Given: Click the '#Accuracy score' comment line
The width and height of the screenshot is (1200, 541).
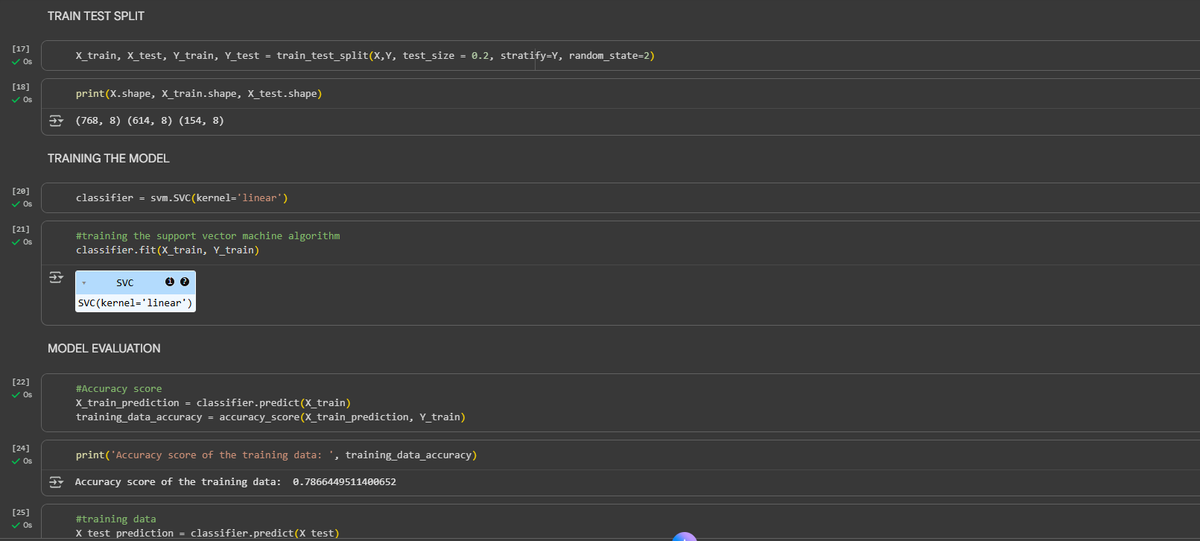Looking at the screenshot, I should tap(118, 388).
